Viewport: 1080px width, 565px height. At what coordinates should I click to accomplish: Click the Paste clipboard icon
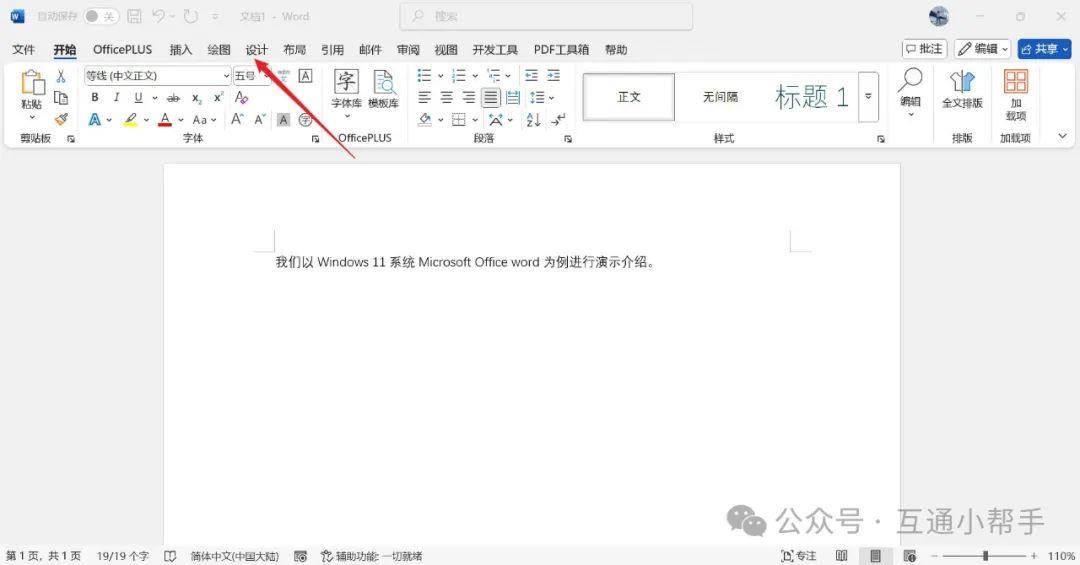click(x=32, y=83)
